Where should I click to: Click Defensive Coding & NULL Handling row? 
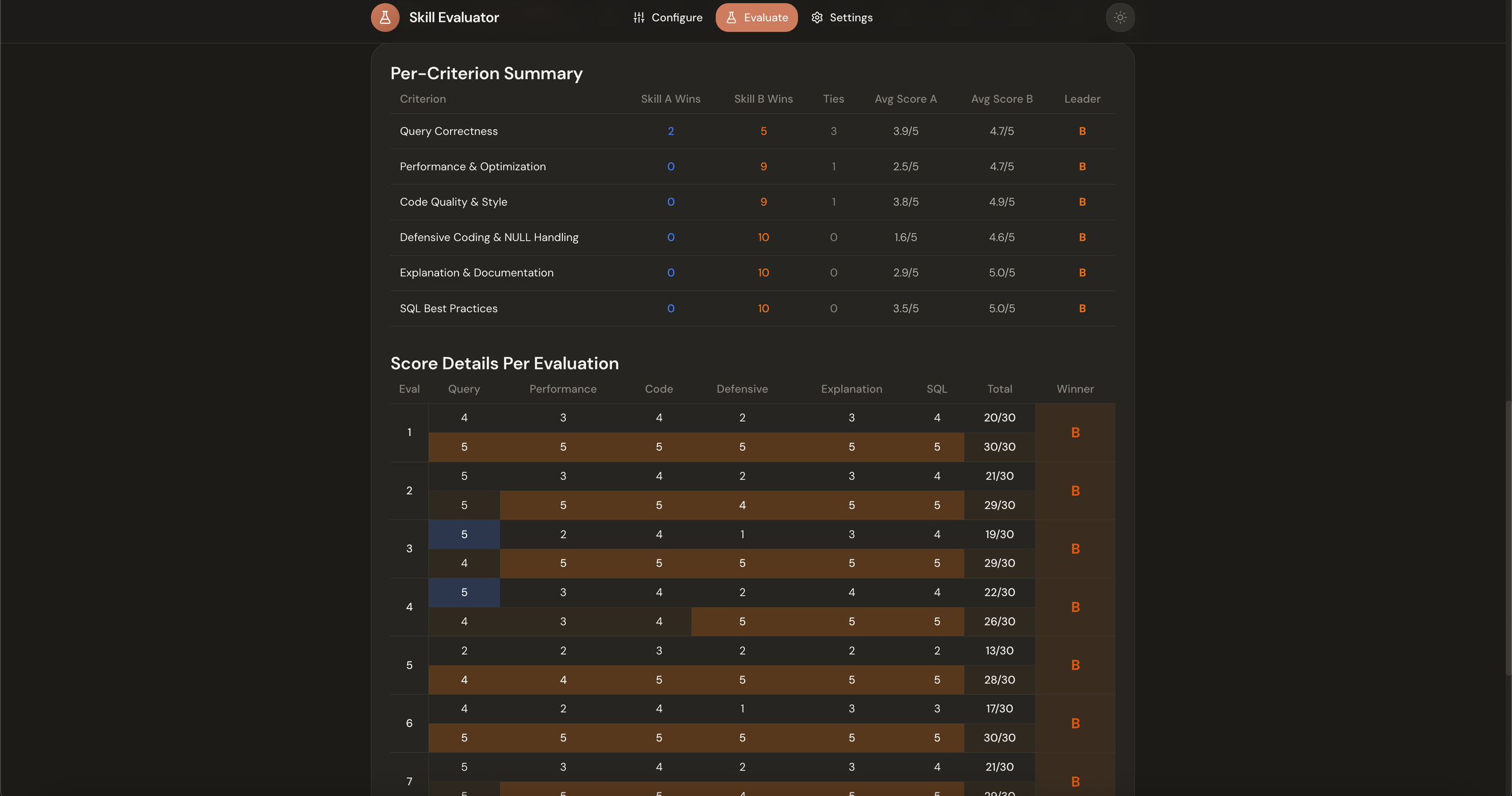(489, 238)
